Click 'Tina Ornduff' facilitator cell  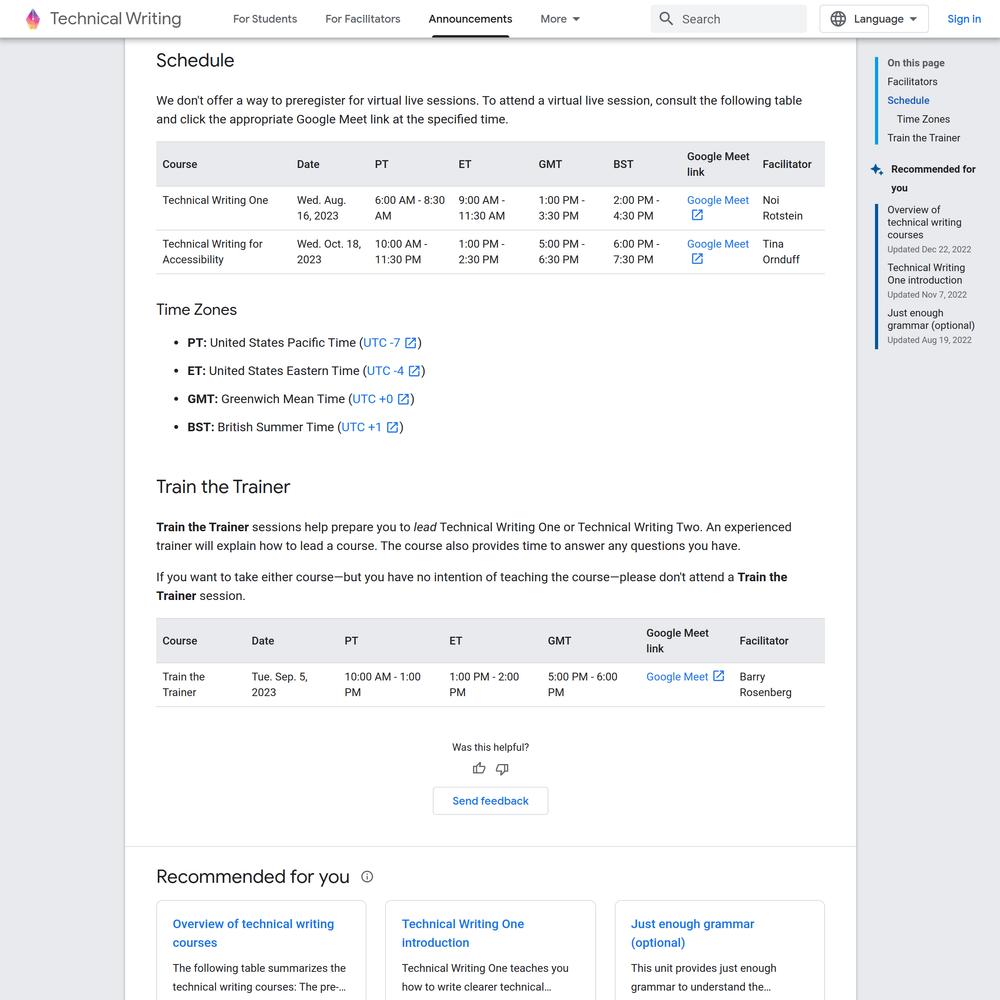click(781, 251)
